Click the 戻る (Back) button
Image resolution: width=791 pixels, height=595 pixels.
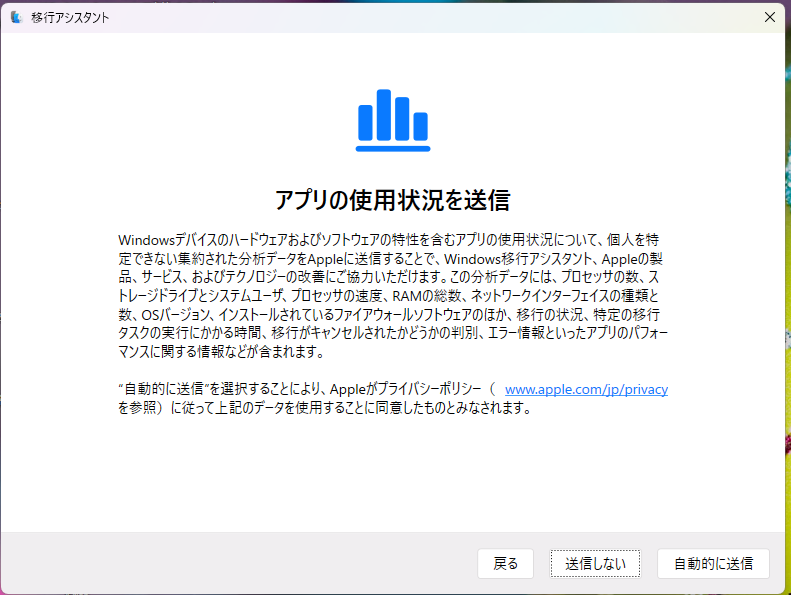point(505,563)
